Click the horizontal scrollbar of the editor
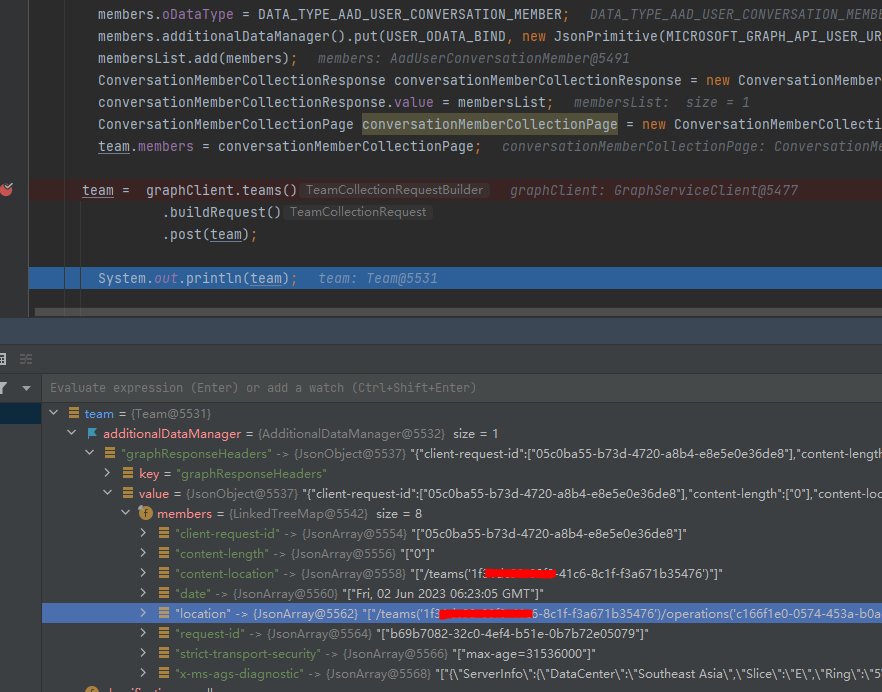Viewport: 882px width, 692px height. point(458,312)
